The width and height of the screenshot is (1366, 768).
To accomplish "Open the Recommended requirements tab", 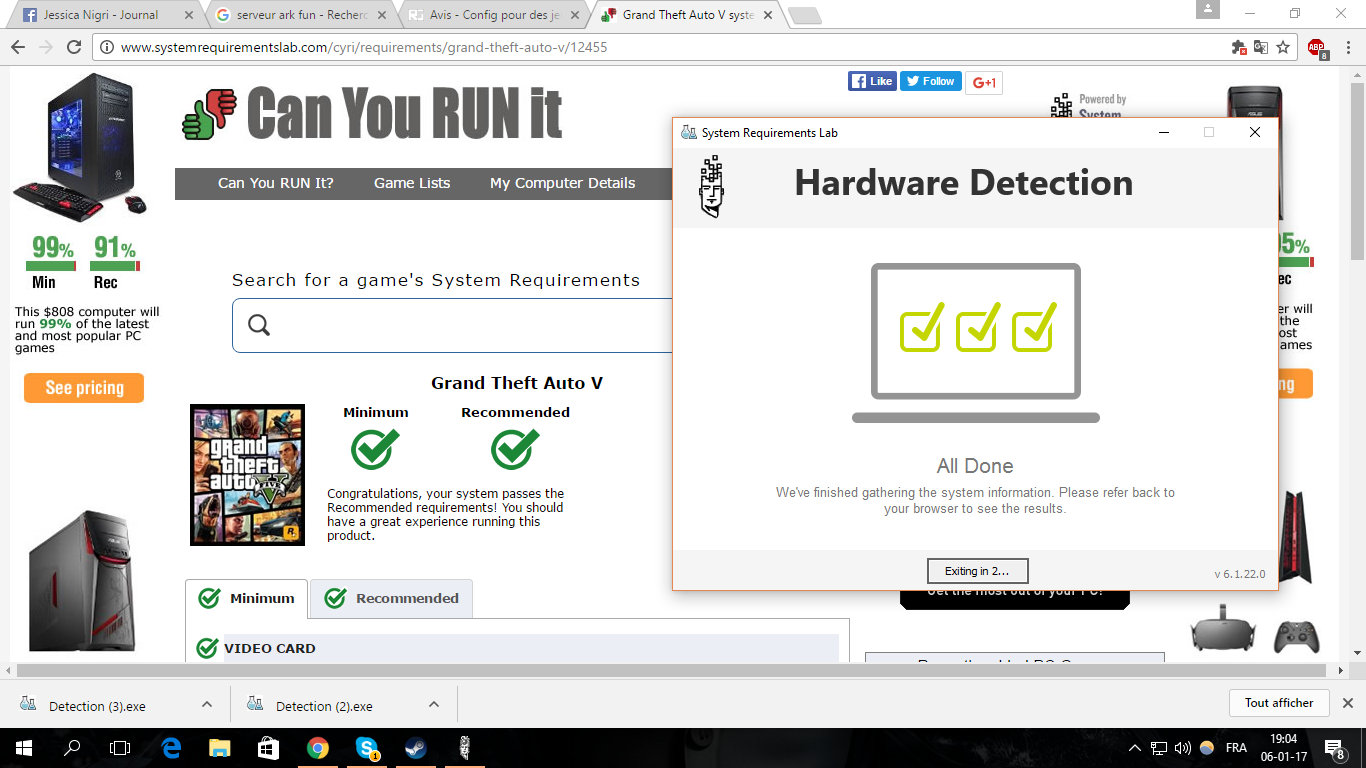I will [x=391, y=598].
